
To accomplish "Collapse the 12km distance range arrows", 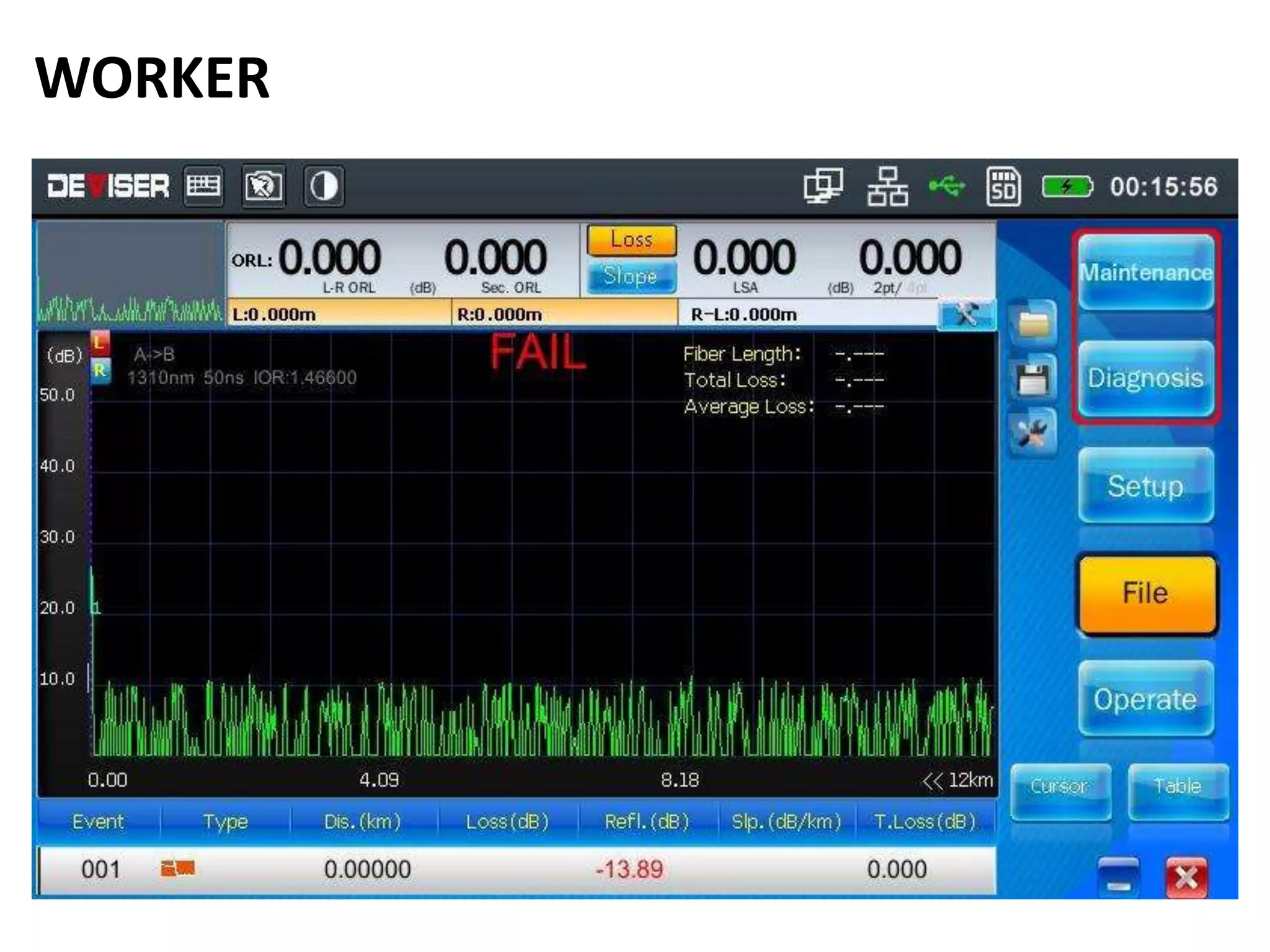I will pos(932,781).
